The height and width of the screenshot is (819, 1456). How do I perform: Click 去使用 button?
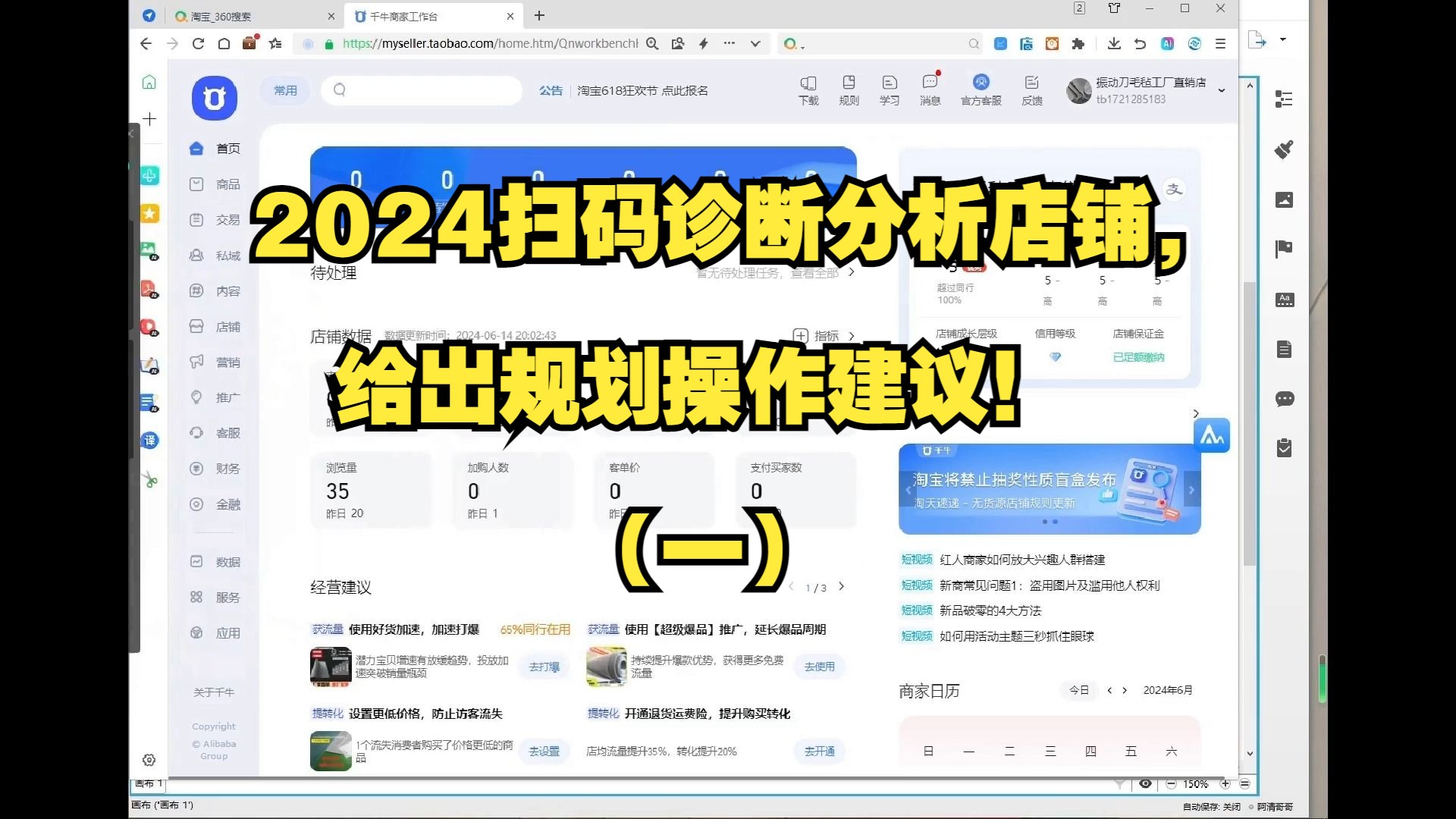820,667
